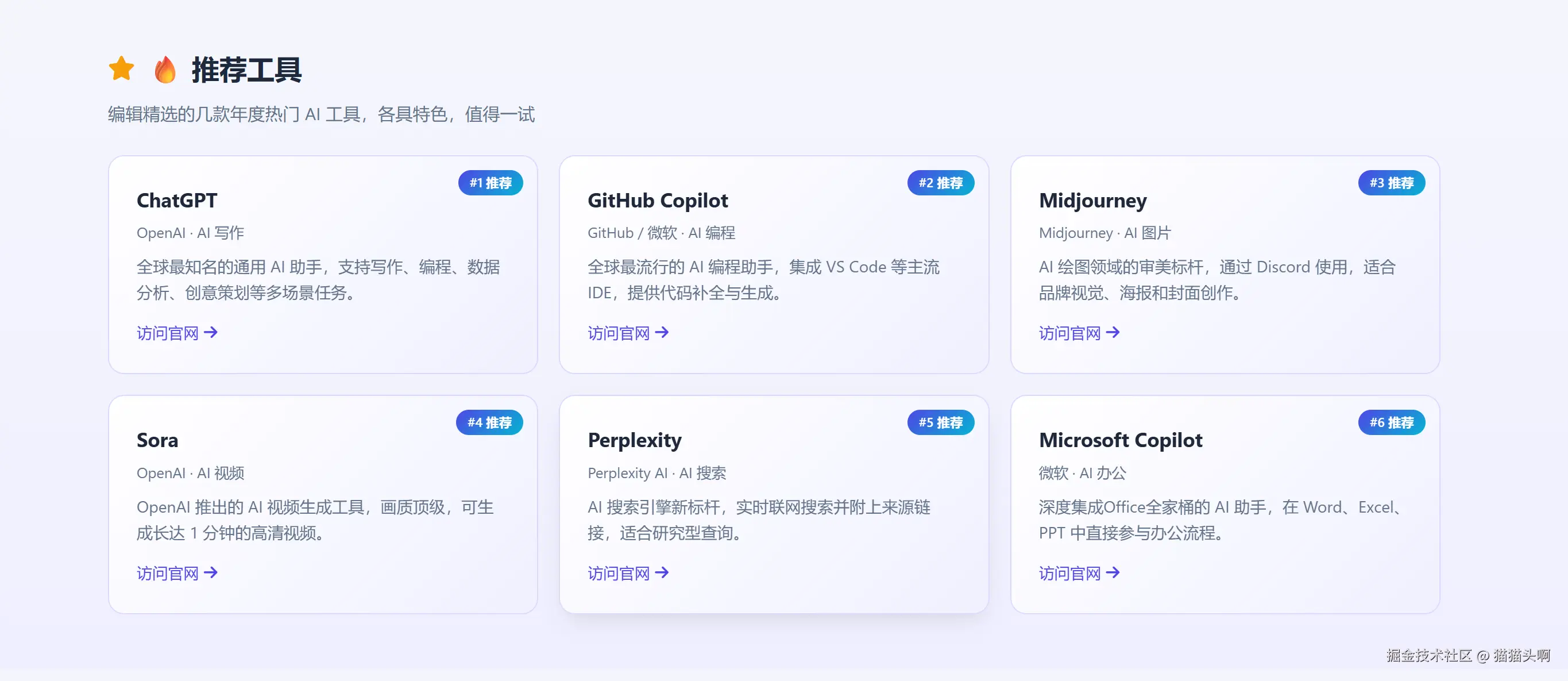Click the #2 推荐 badge on GitHub Copilot
Image resolution: width=1568 pixels, height=681 pixels.
pos(940,183)
